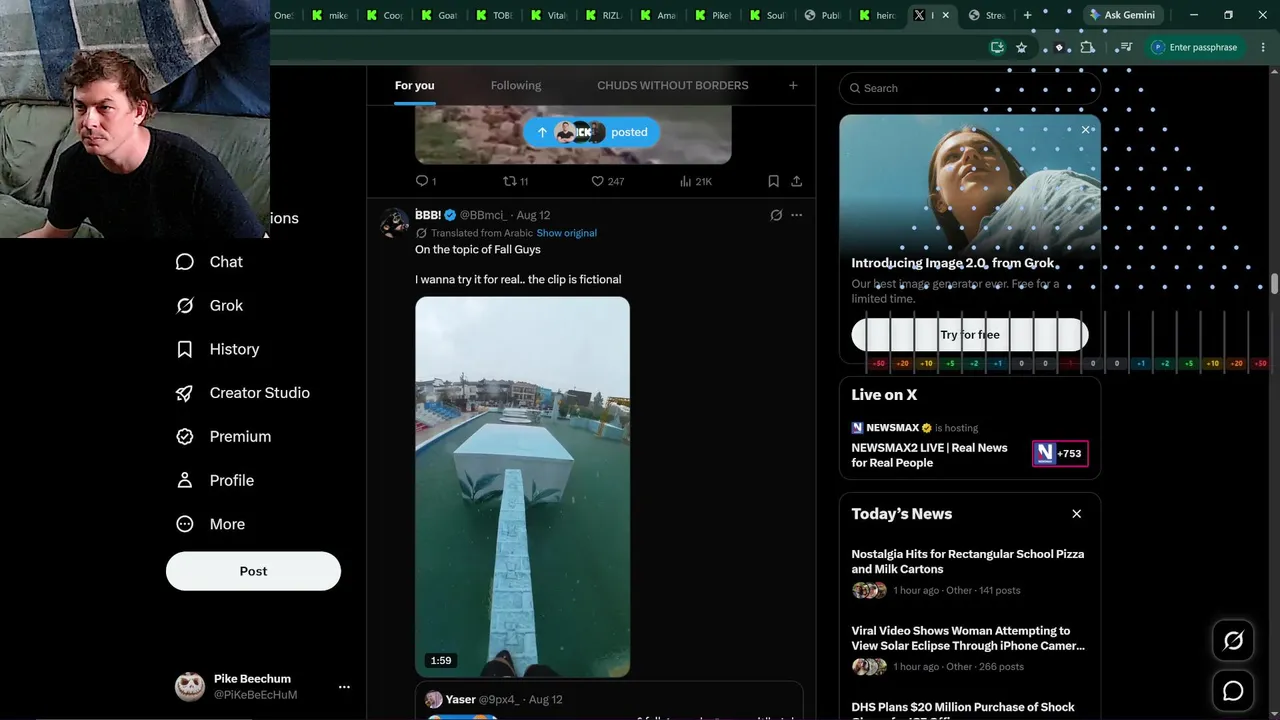Dismiss the Today's News panel
This screenshot has width=1280, height=720.
point(1077,514)
